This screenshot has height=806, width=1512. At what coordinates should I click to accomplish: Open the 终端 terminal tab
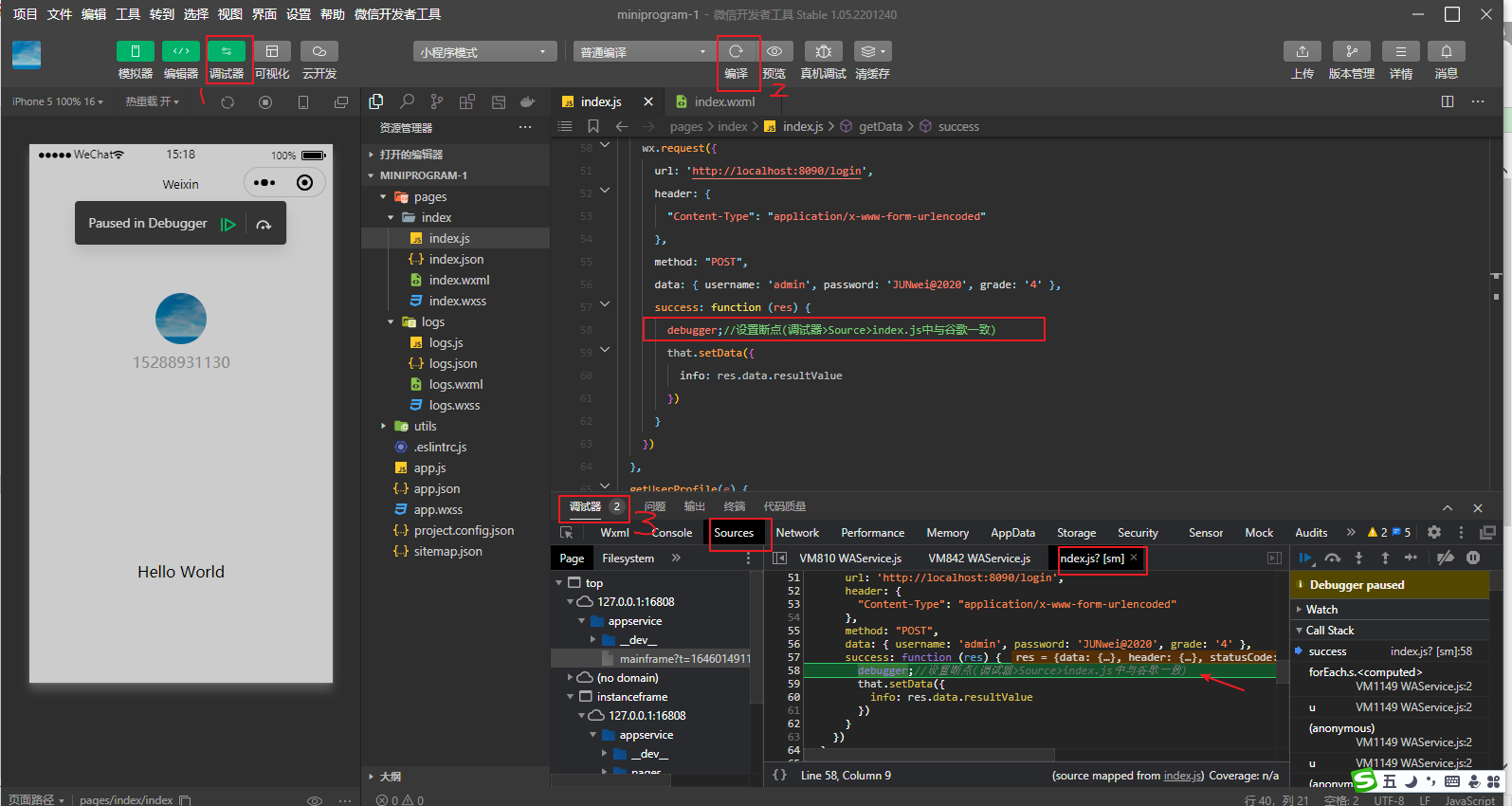735,506
